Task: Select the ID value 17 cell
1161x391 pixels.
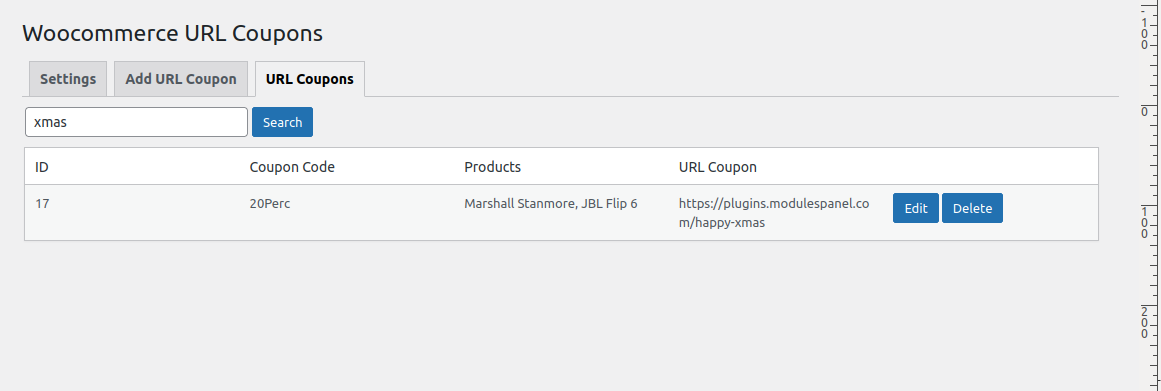Action: pos(42,204)
